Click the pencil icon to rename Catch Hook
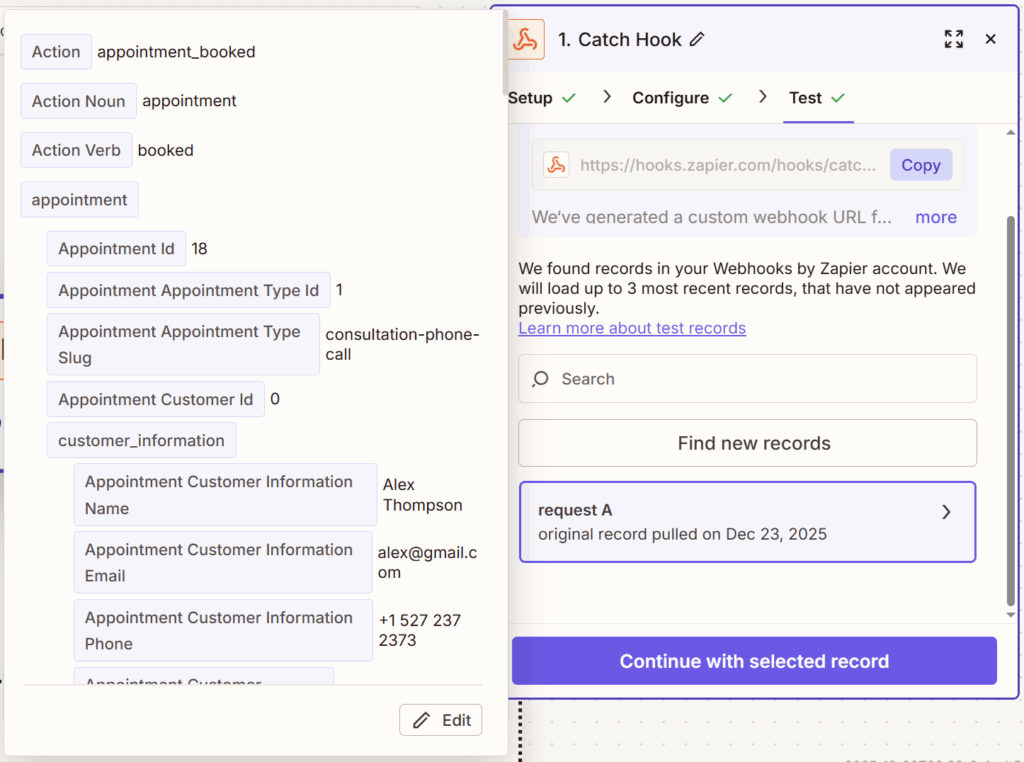The height and width of the screenshot is (762, 1024). pyautogui.click(x=697, y=39)
